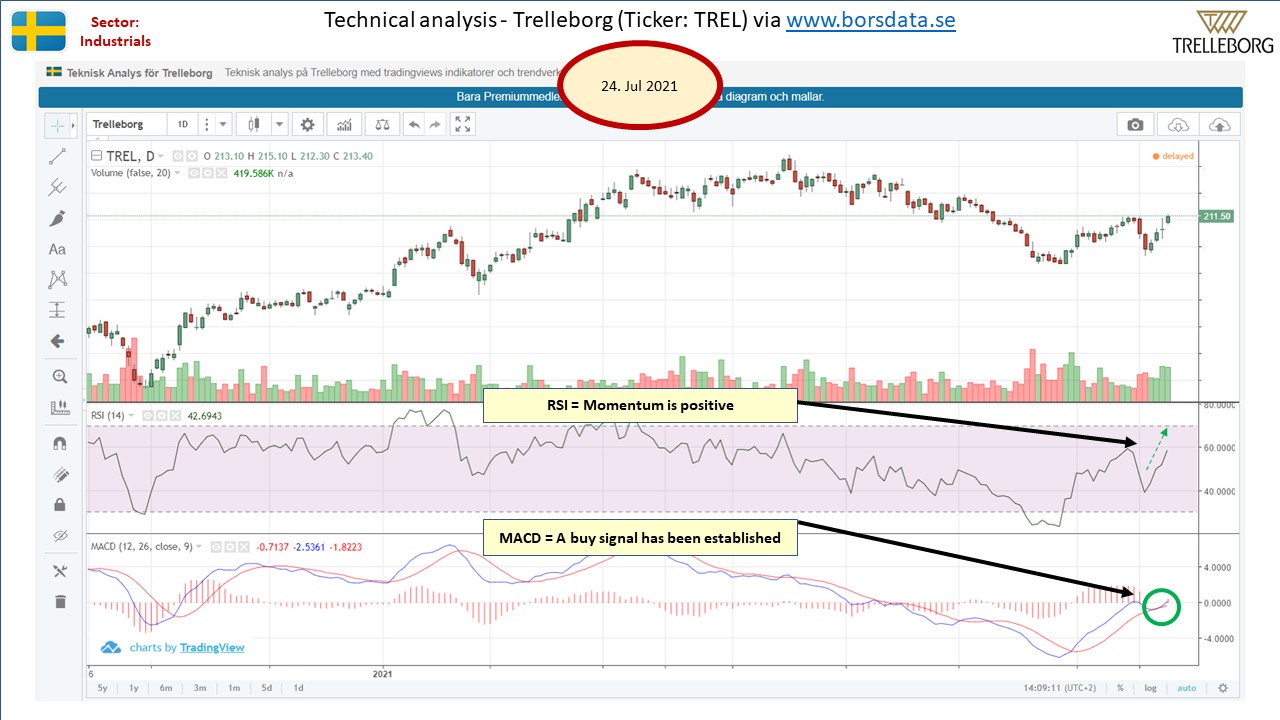
Task: Select the crosshair cursor tool
Action: pyautogui.click(x=58, y=126)
